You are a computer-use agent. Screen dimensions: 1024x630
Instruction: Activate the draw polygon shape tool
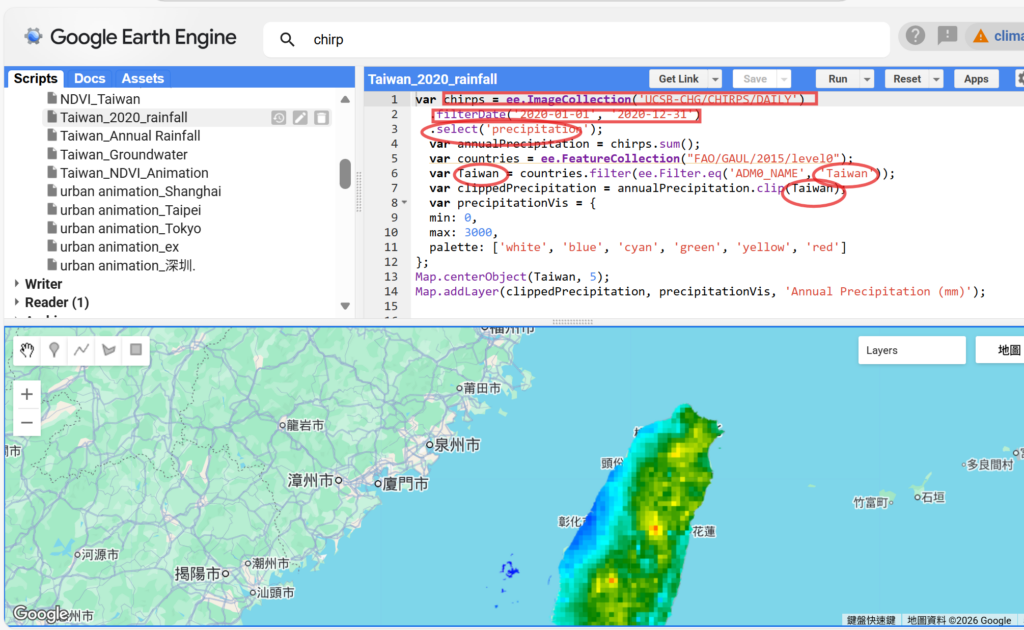(x=109, y=350)
